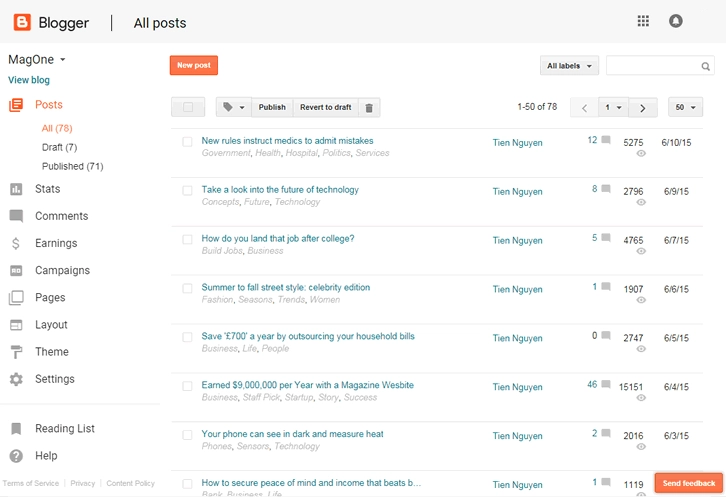Click the Send feedback button
Viewport: 726px width, 497px height.
[688, 483]
